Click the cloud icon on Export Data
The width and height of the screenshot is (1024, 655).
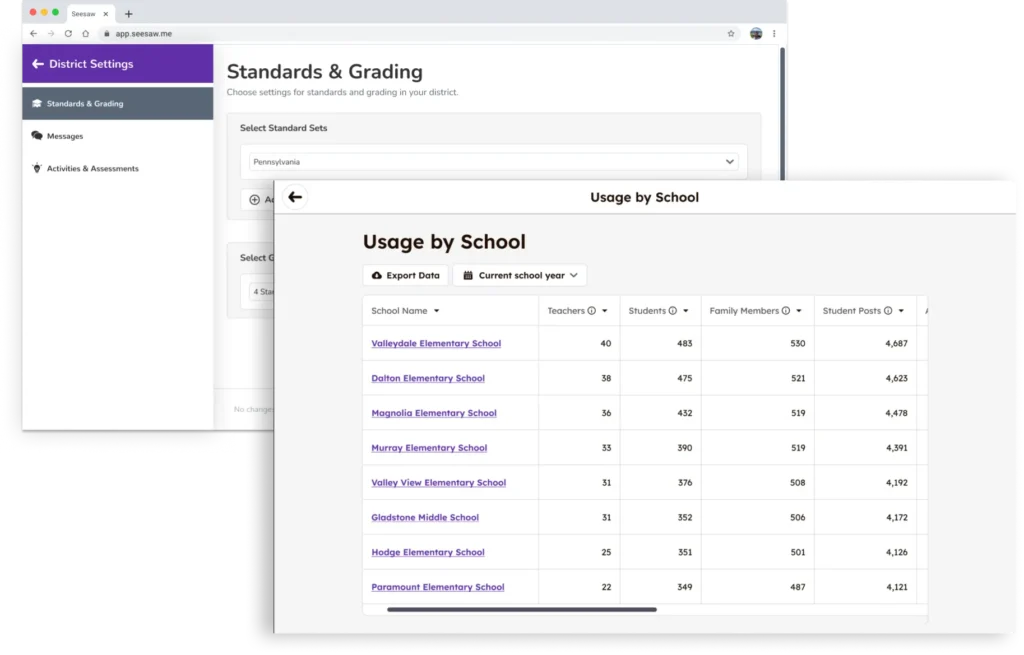point(377,276)
